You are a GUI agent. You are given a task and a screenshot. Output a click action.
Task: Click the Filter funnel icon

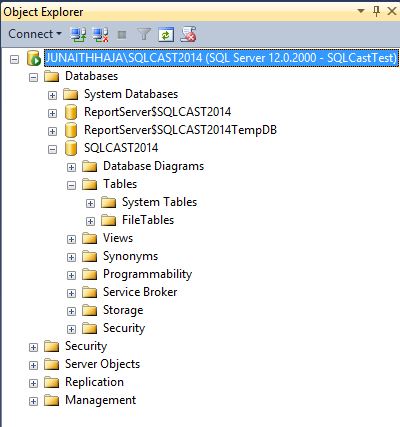coord(144,34)
